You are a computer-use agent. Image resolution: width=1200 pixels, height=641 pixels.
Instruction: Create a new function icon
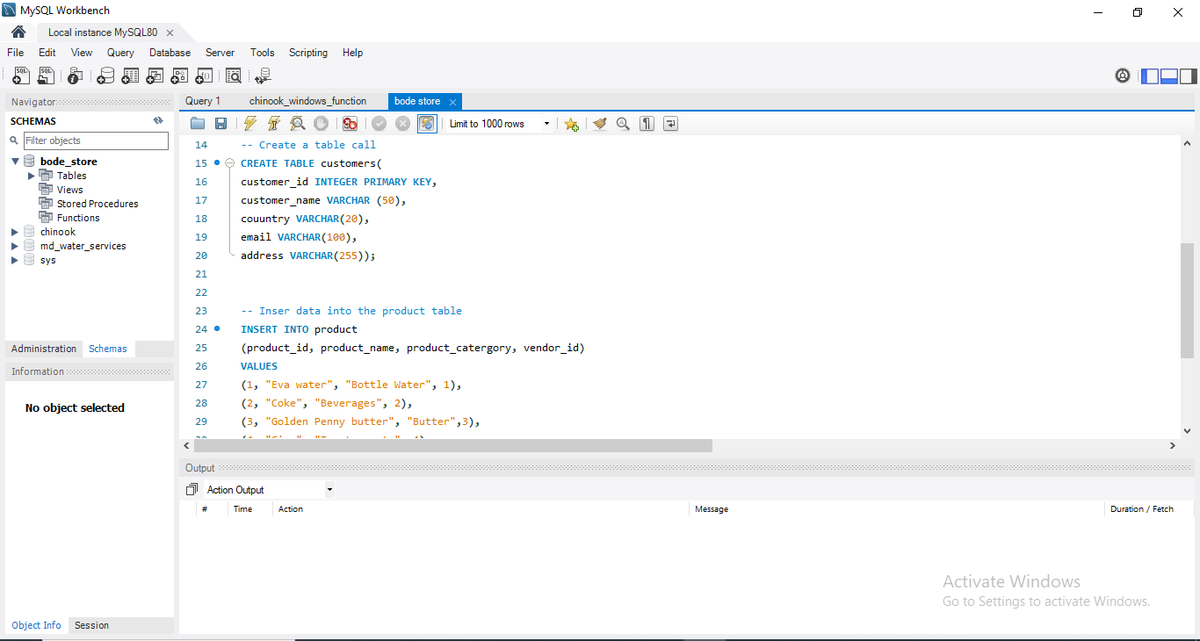tap(204, 75)
